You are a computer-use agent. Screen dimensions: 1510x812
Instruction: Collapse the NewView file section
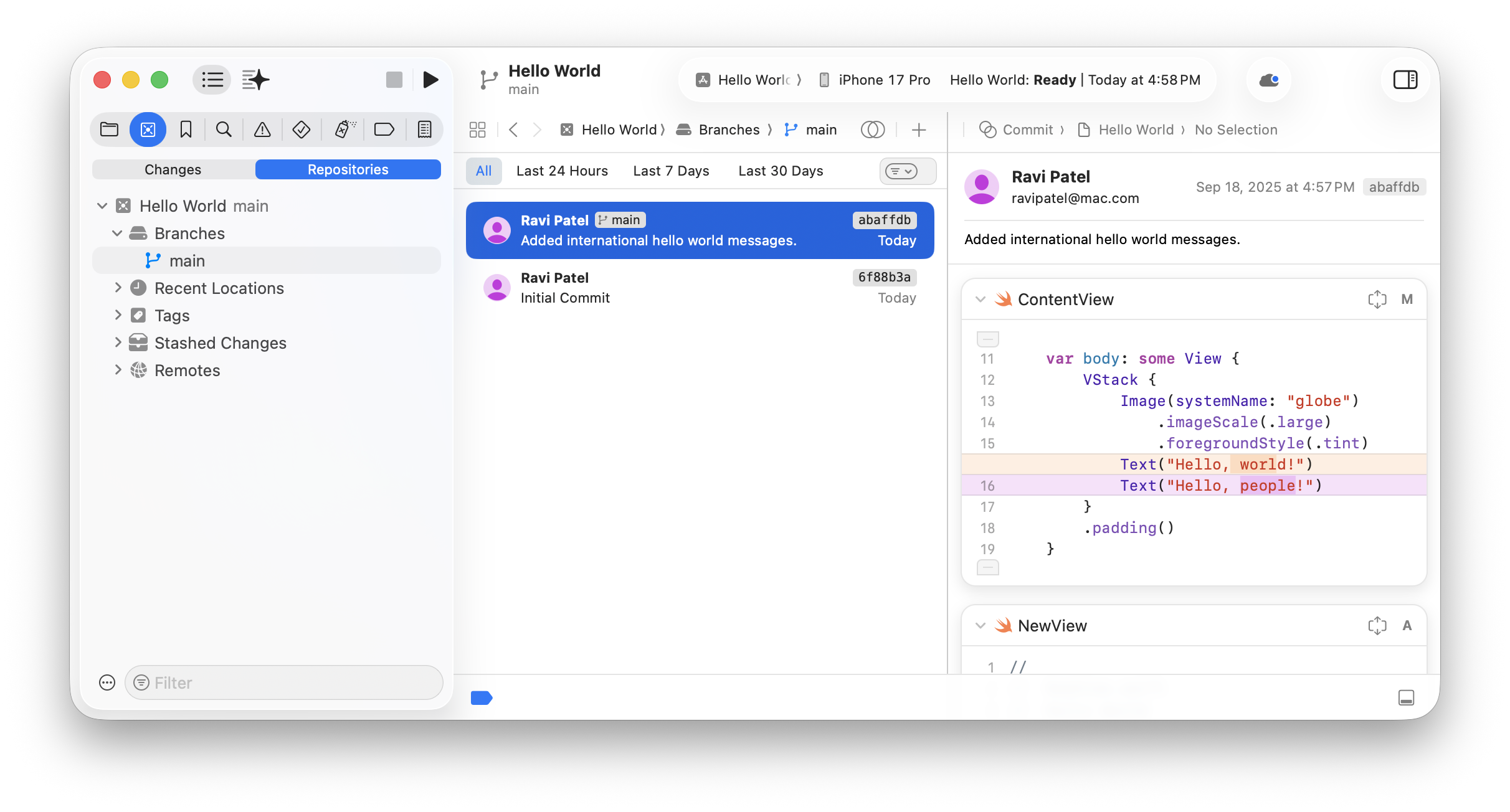click(981, 626)
